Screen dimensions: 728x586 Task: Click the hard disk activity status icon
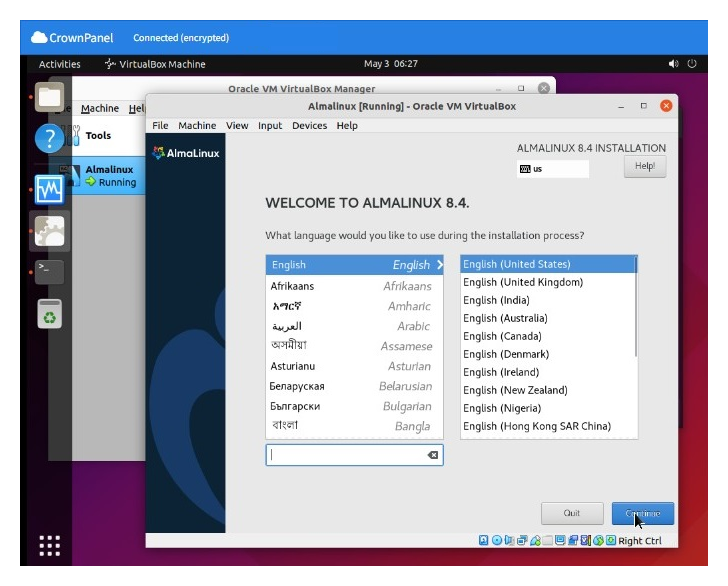coord(483,540)
